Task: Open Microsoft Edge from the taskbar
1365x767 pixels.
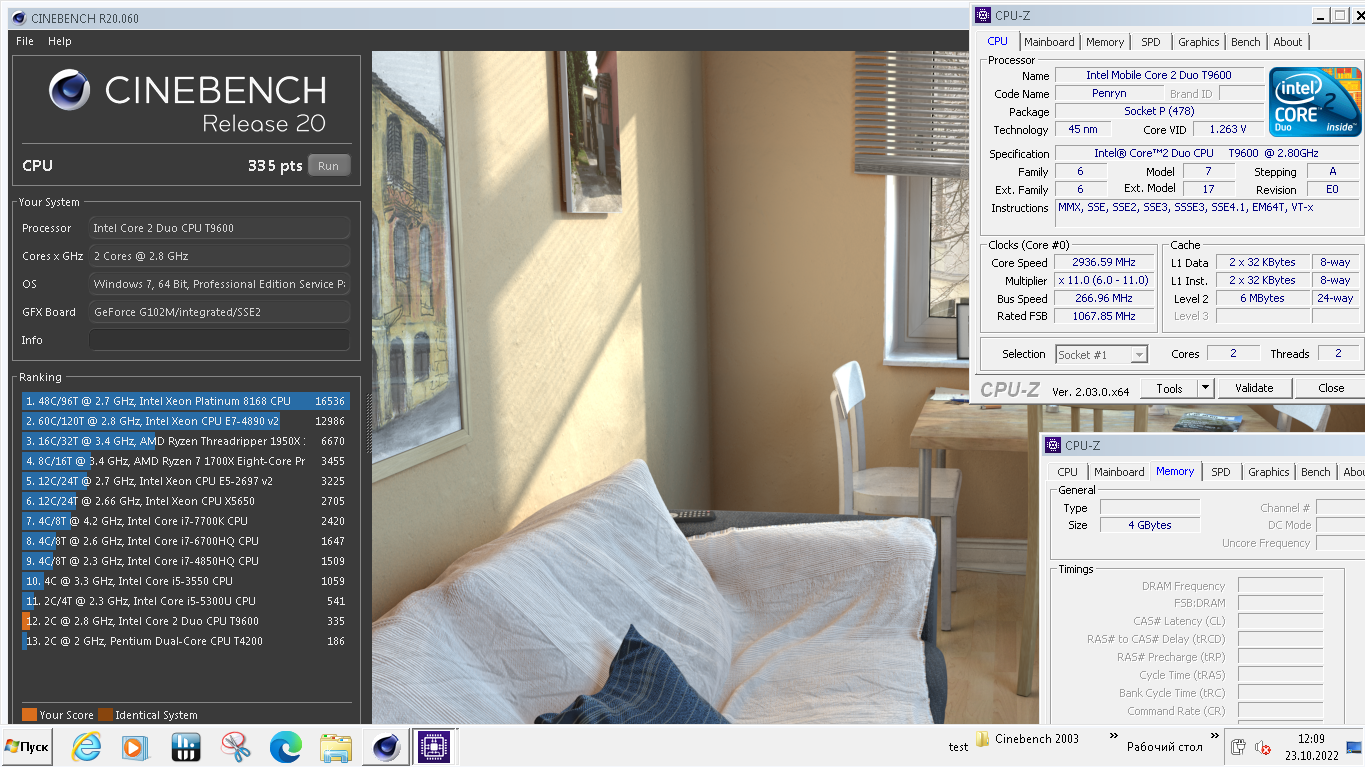Action: pos(285,747)
